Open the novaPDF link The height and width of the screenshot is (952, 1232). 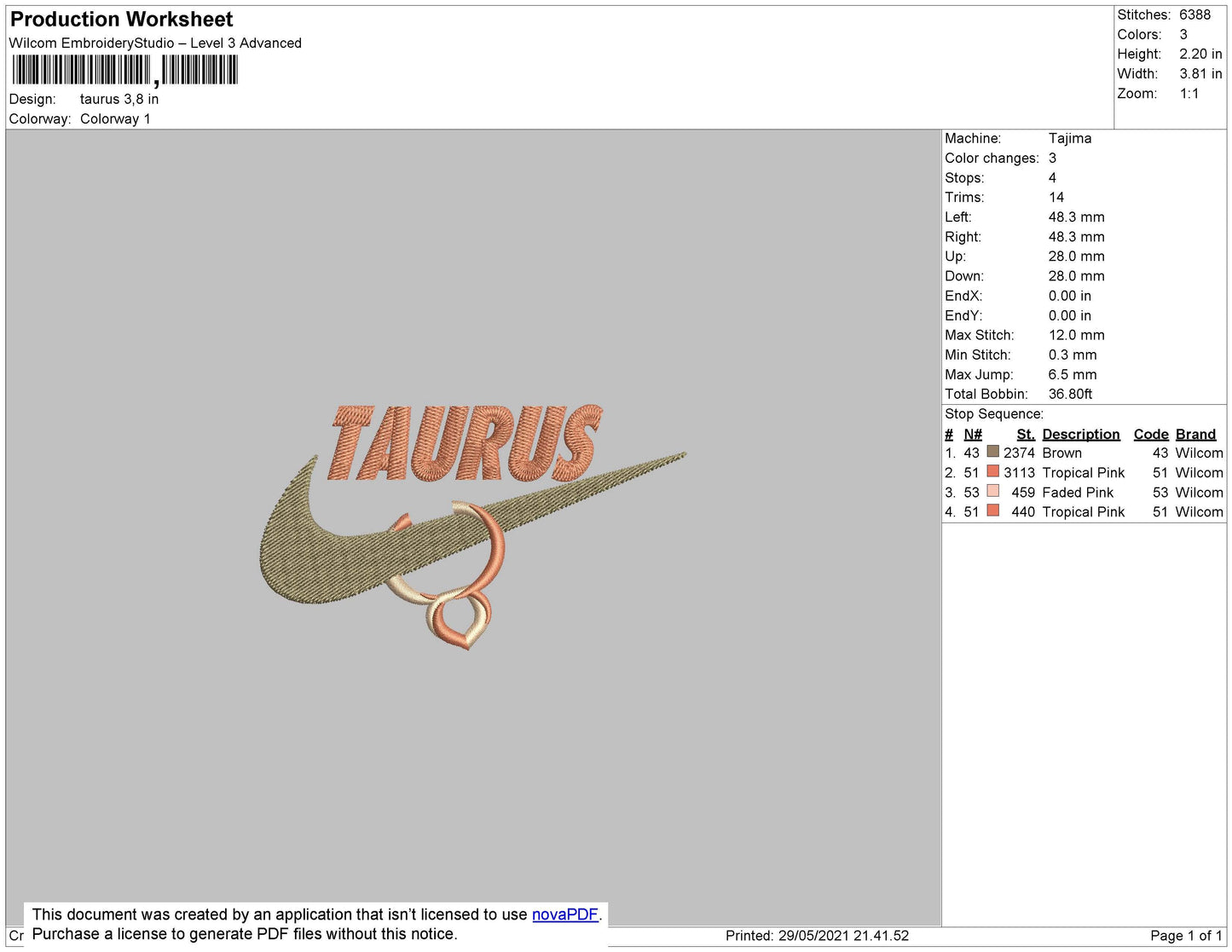click(x=564, y=914)
